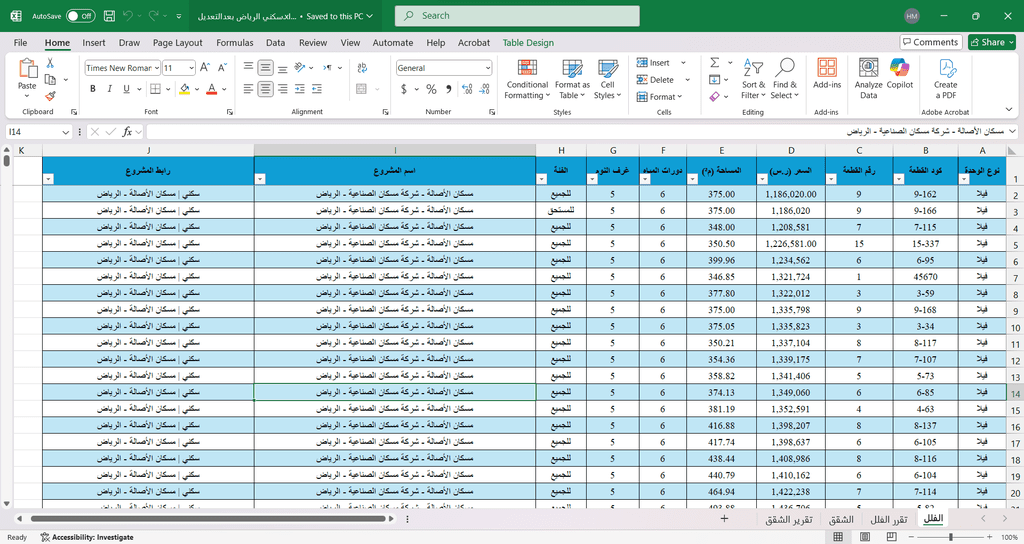Switch to the تقرير الشقق sheet tab

click(788, 519)
